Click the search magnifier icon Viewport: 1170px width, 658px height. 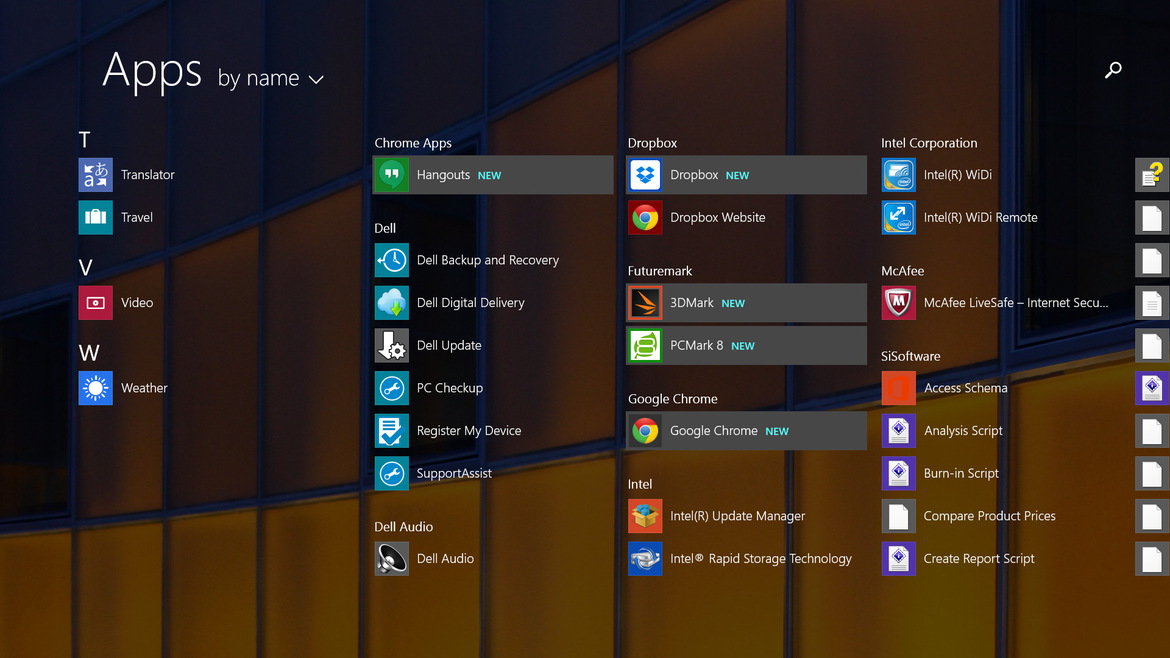point(1113,70)
